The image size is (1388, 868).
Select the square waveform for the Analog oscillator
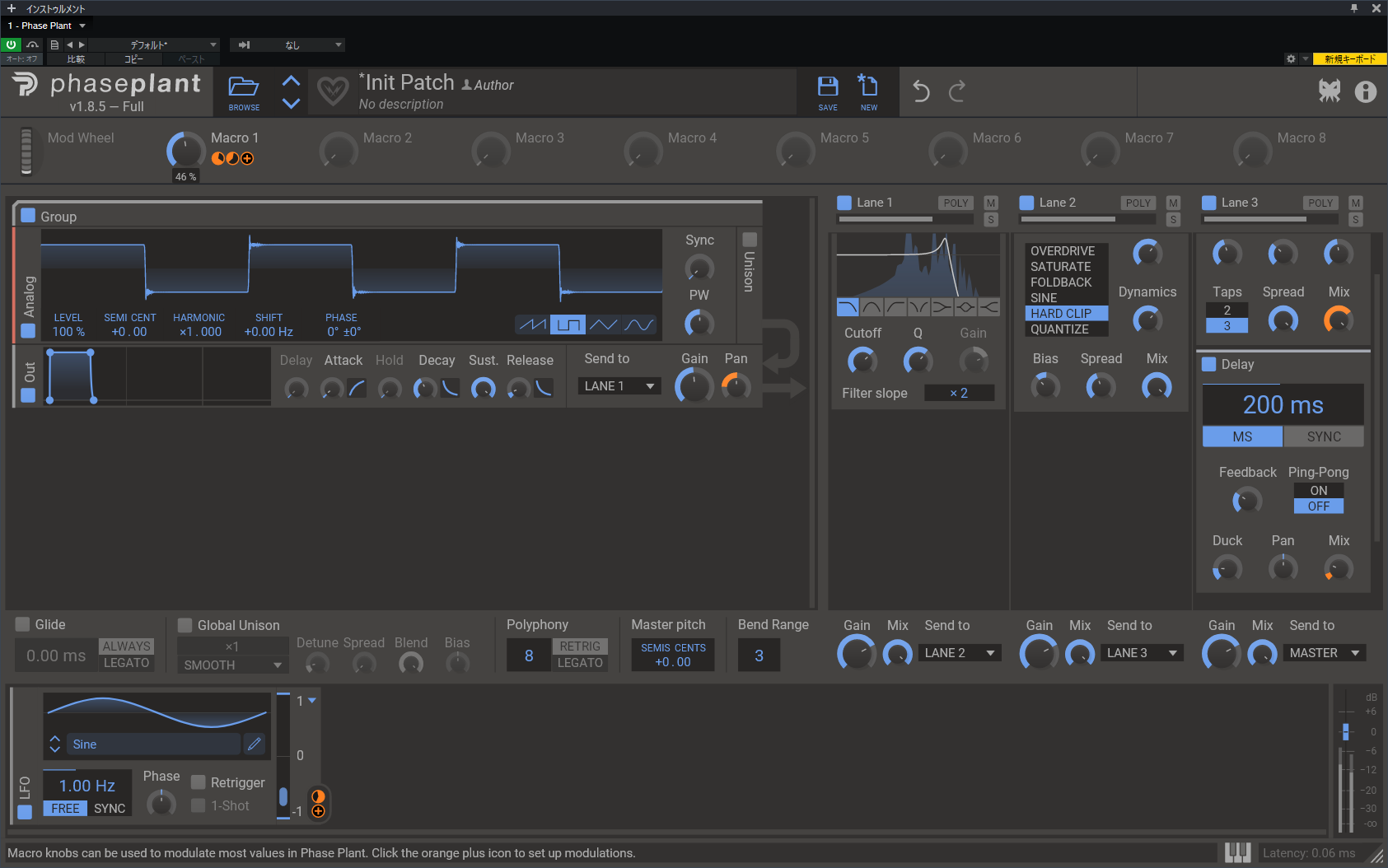coord(568,324)
